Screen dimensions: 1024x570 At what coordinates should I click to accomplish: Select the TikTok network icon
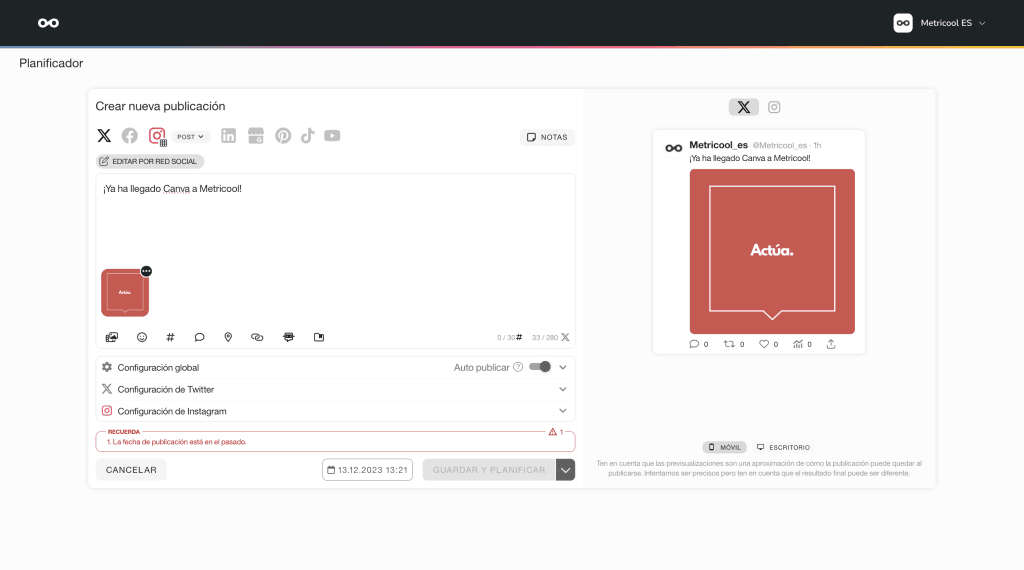coord(307,136)
